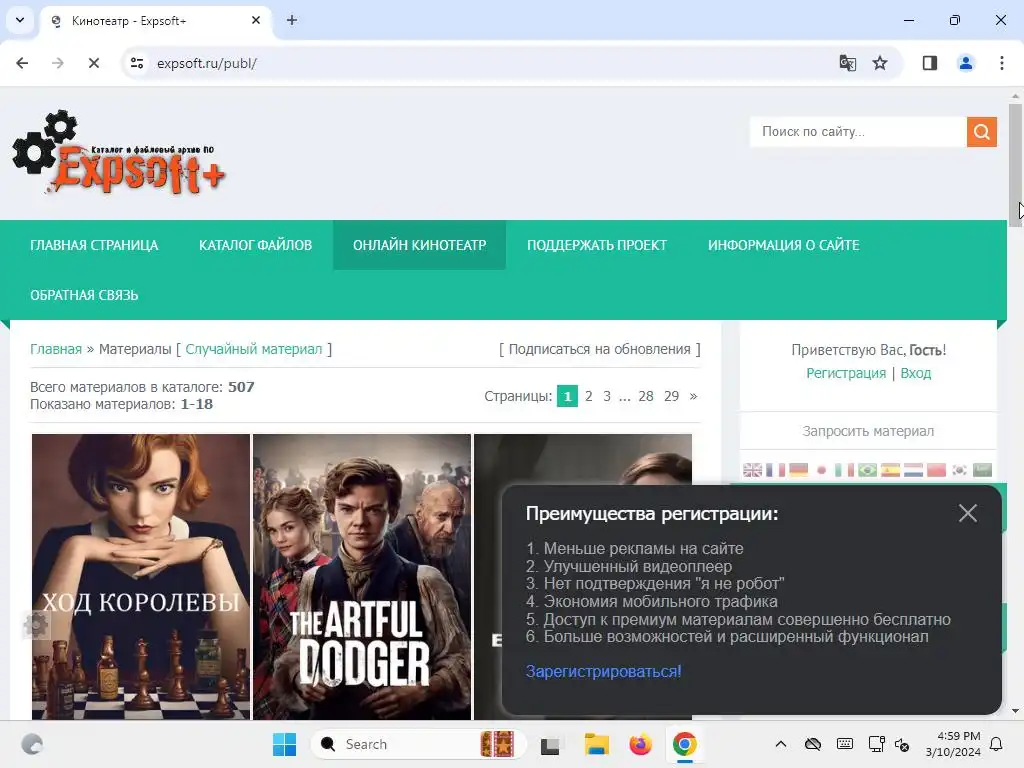
Task: Open the tab search dropdown arrow
Action: (x=20, y=20)
